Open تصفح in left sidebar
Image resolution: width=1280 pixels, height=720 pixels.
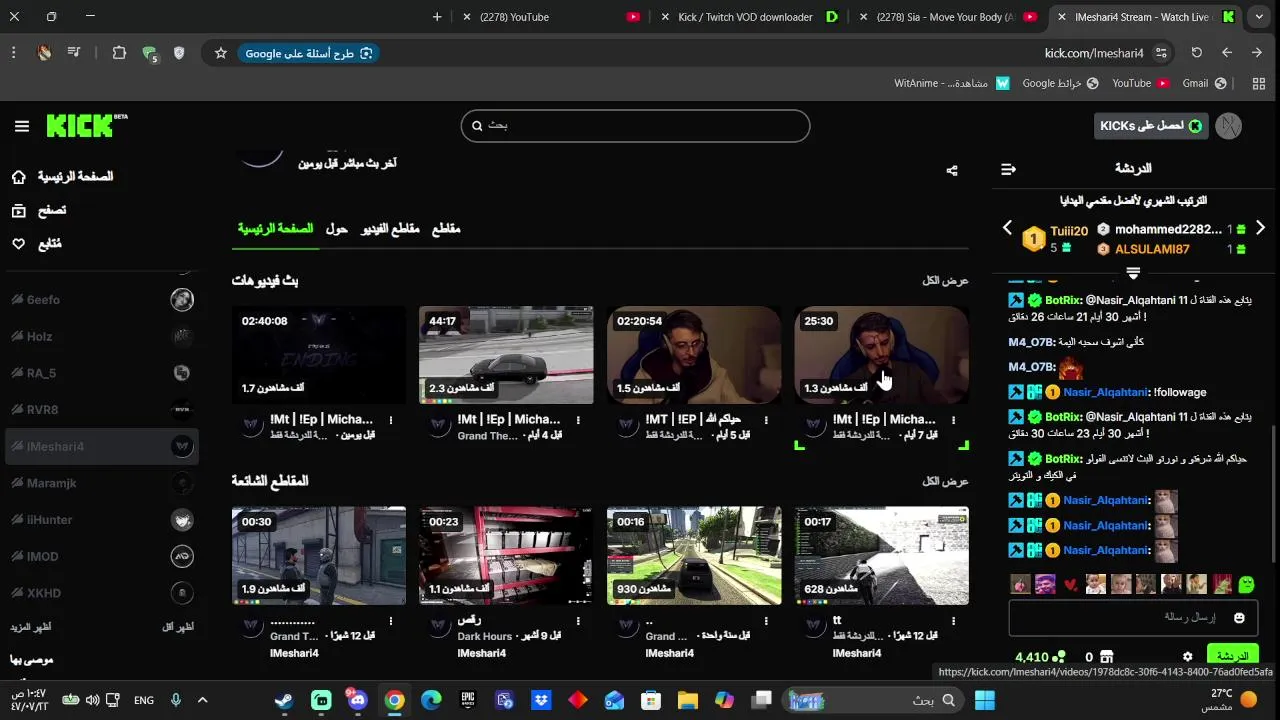click(39, 210)
